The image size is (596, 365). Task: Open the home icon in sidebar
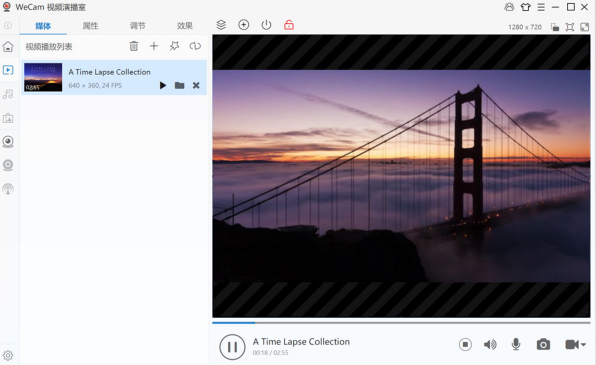(8, 46)
